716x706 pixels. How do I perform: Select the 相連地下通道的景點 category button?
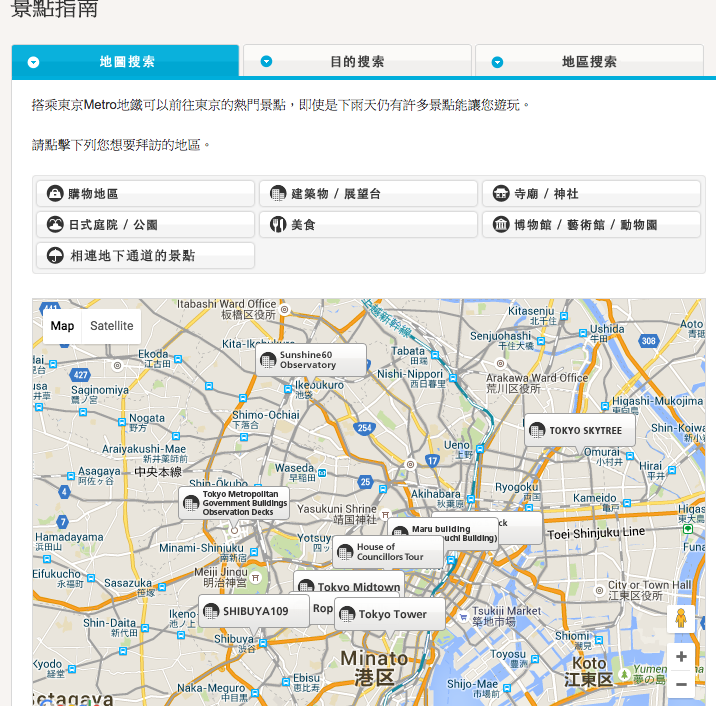click(x=145, y=255)
